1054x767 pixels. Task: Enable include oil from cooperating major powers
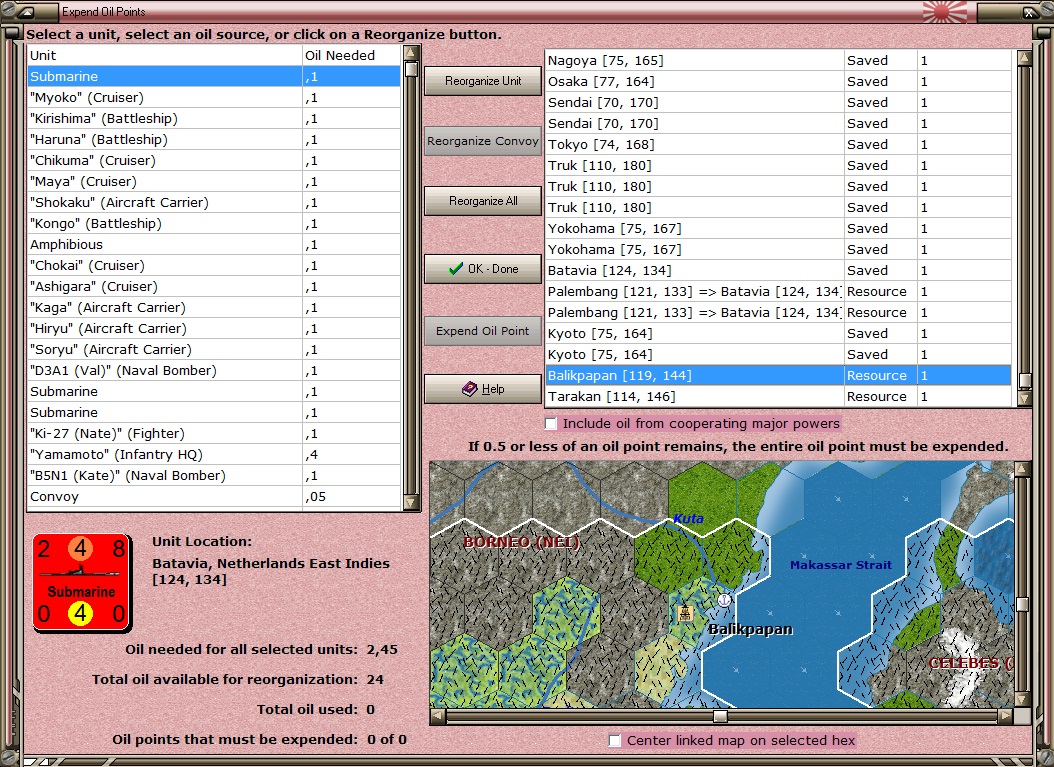pyautogui.click(x=551, y=423)
